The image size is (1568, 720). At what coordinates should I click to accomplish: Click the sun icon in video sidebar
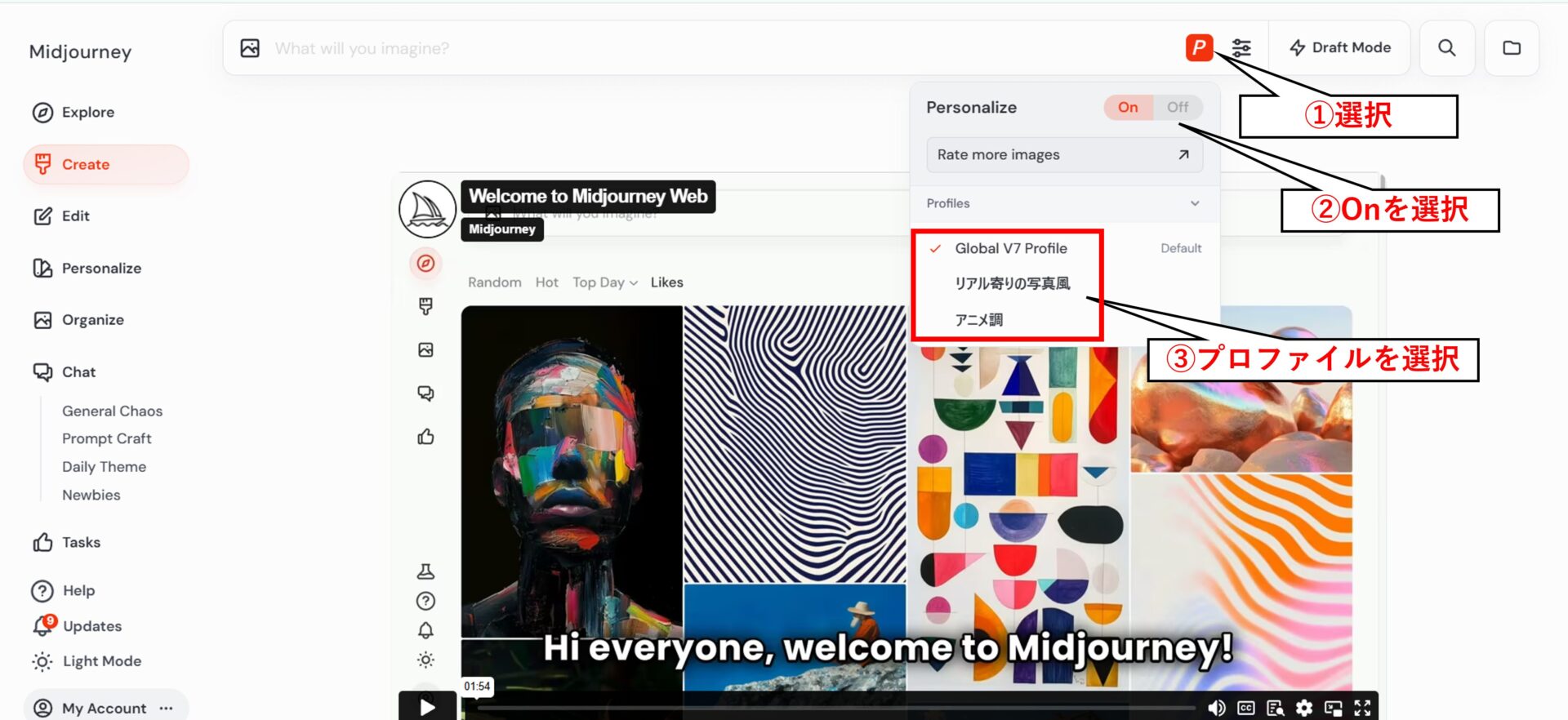[425, 660]
